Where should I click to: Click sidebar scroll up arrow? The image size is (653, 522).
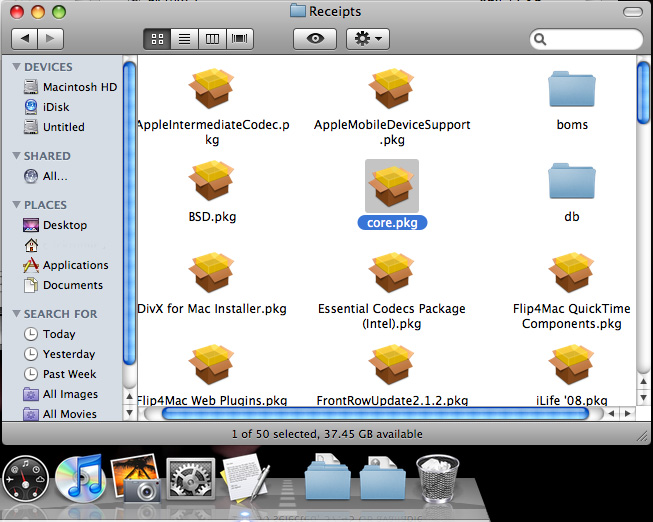[129, 396]
